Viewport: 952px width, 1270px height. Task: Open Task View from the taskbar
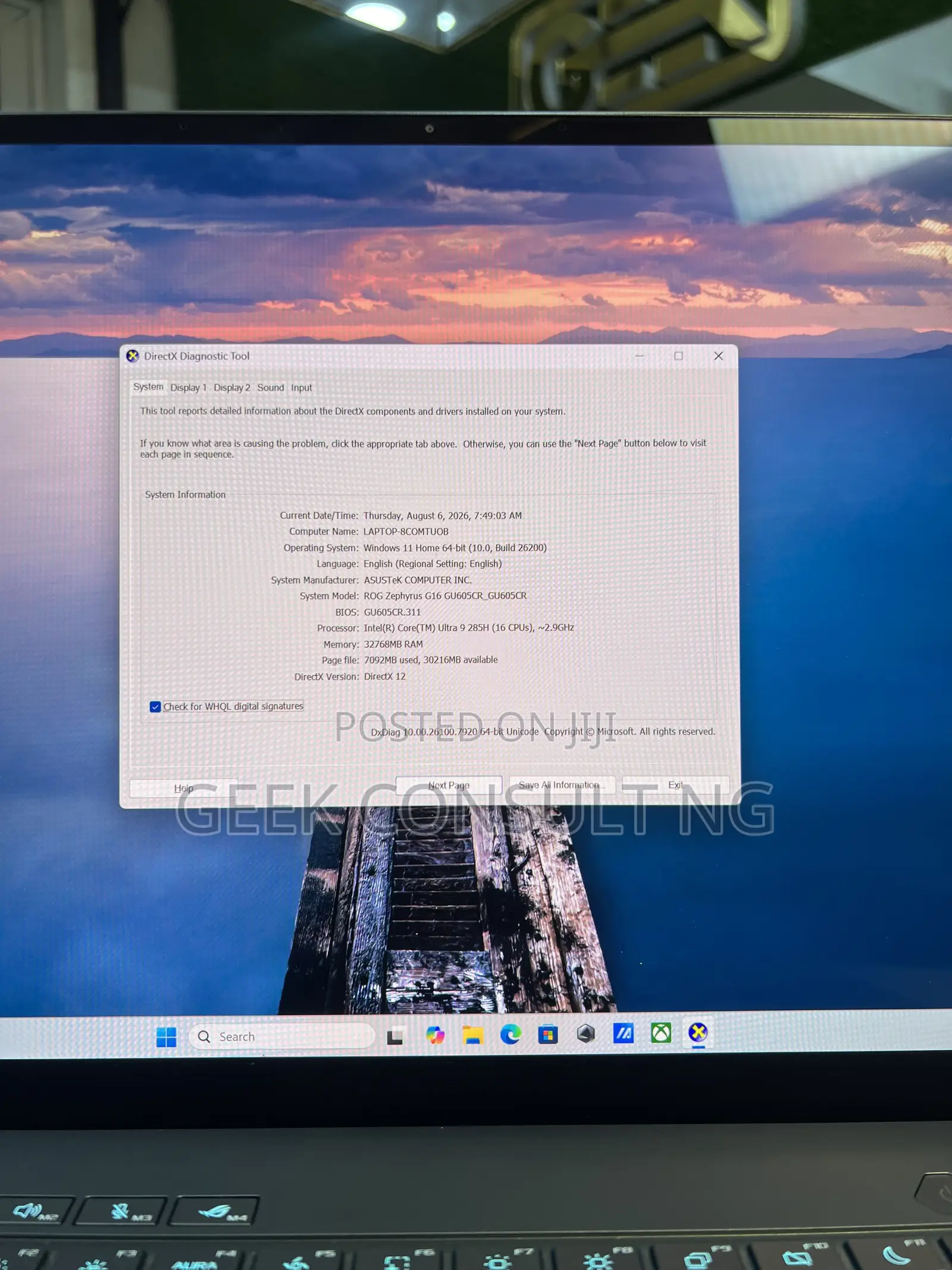point(394,1037)
